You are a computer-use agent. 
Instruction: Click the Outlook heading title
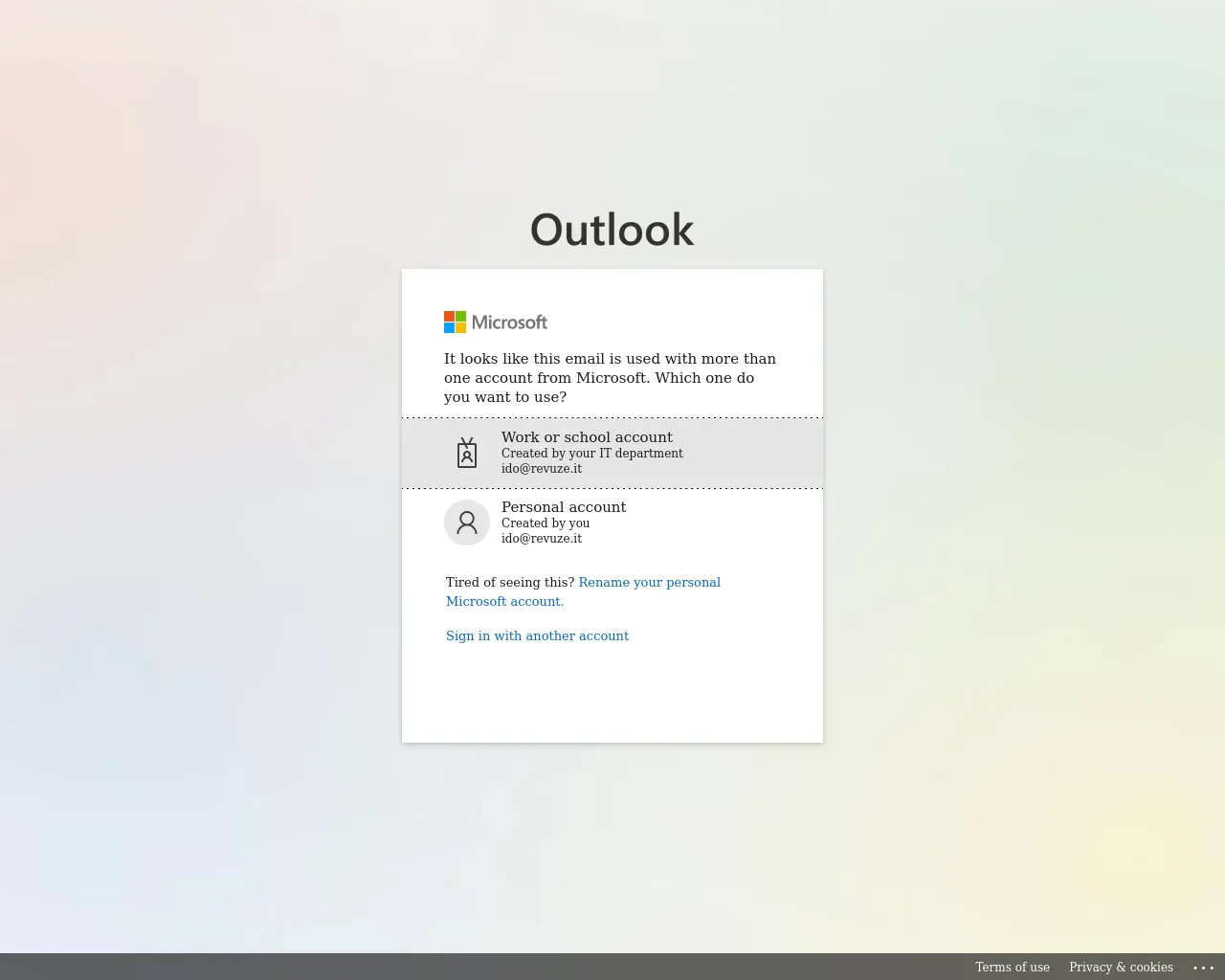pyautogui.click(x=612, y=231)
